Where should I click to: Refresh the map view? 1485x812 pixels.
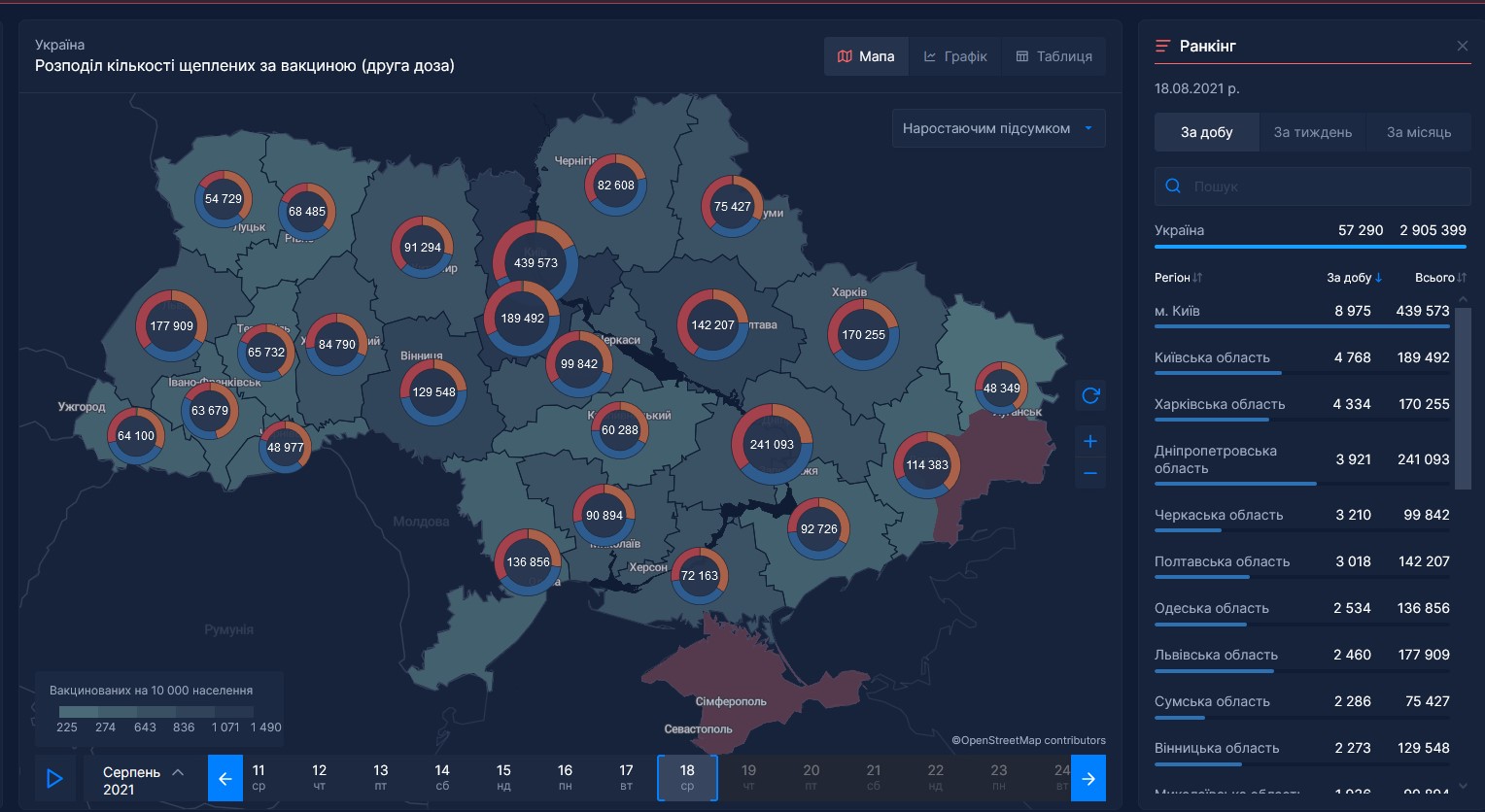[x=1089, y=396]
